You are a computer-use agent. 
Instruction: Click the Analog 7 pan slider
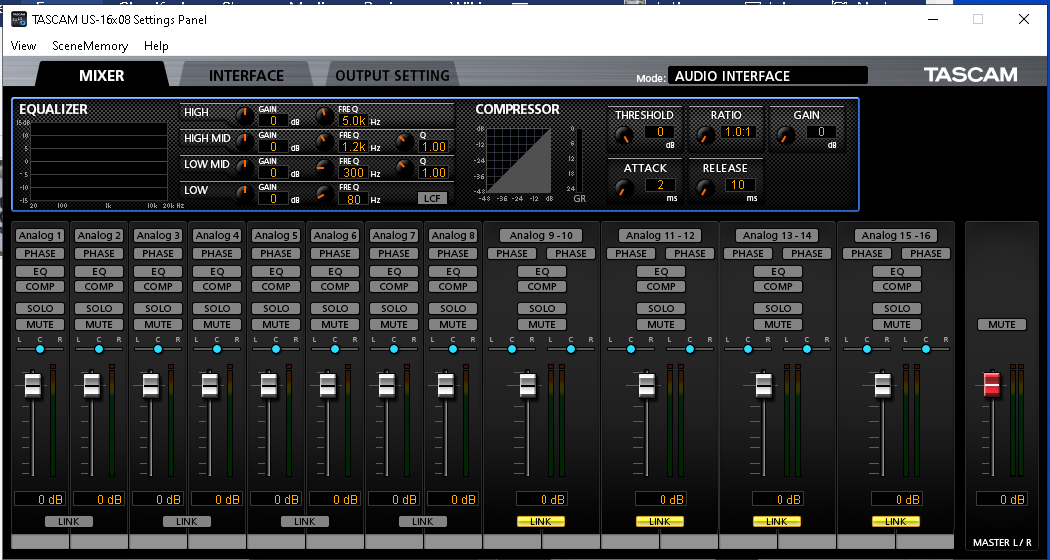tap(394, 349)
